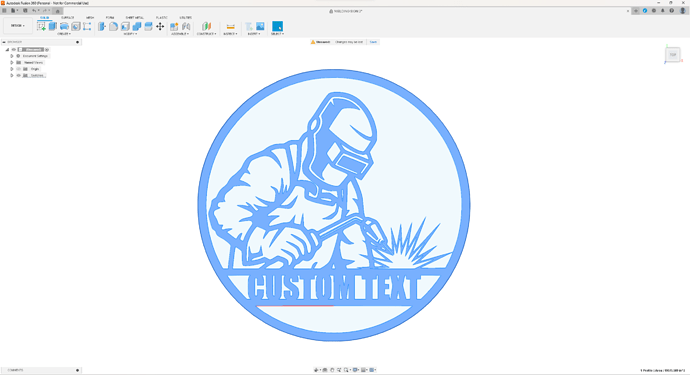Choose the Extrude tool

(x=53, y=26)
